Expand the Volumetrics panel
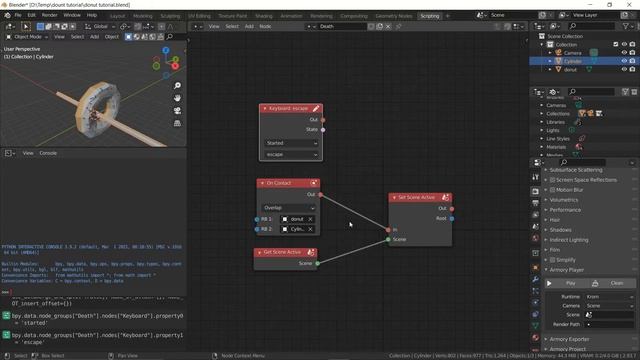The width and height of the screenshot is (640, 360). [564, 200]
